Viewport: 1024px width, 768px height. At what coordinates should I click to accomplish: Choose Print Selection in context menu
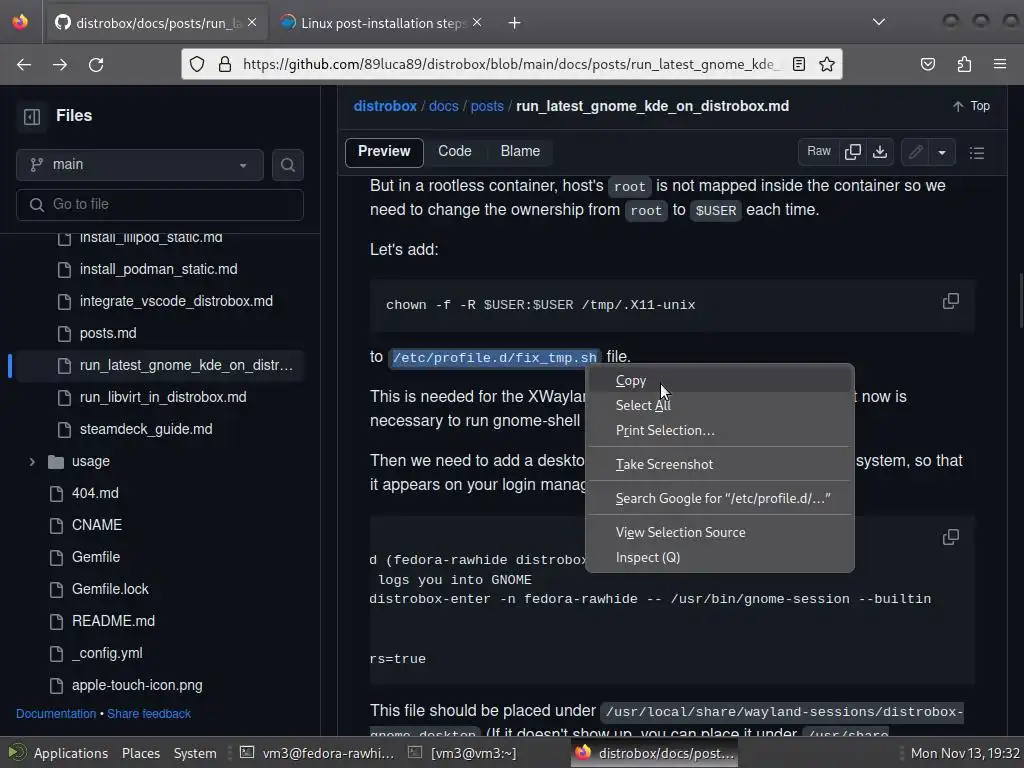tap(720, 430)
